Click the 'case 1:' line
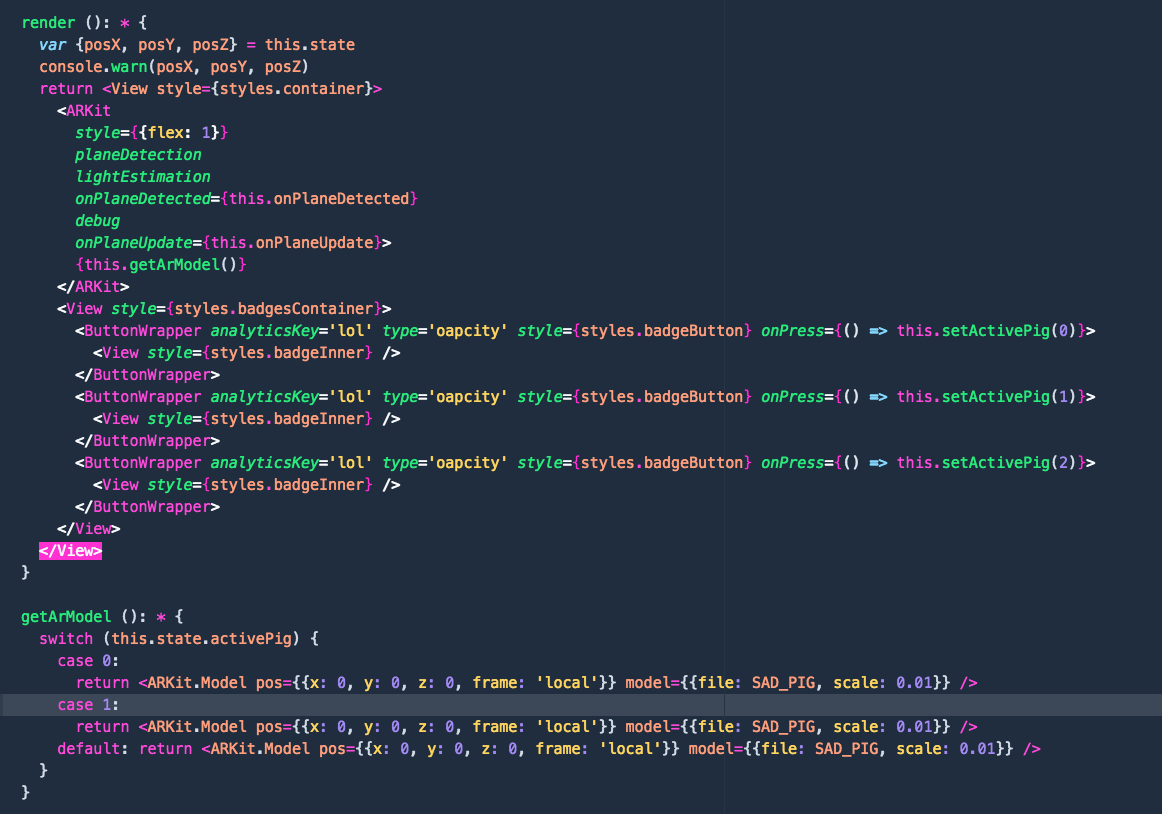 (88, 704)
